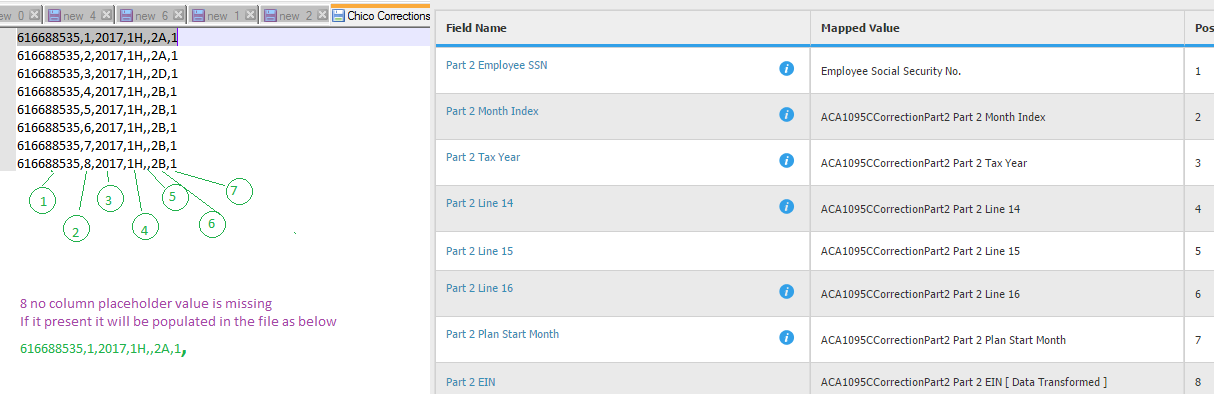This screenshot has height=401, width=1225.
Task: View info for Part 2 Plan Start Month
Action: (786, 337)
